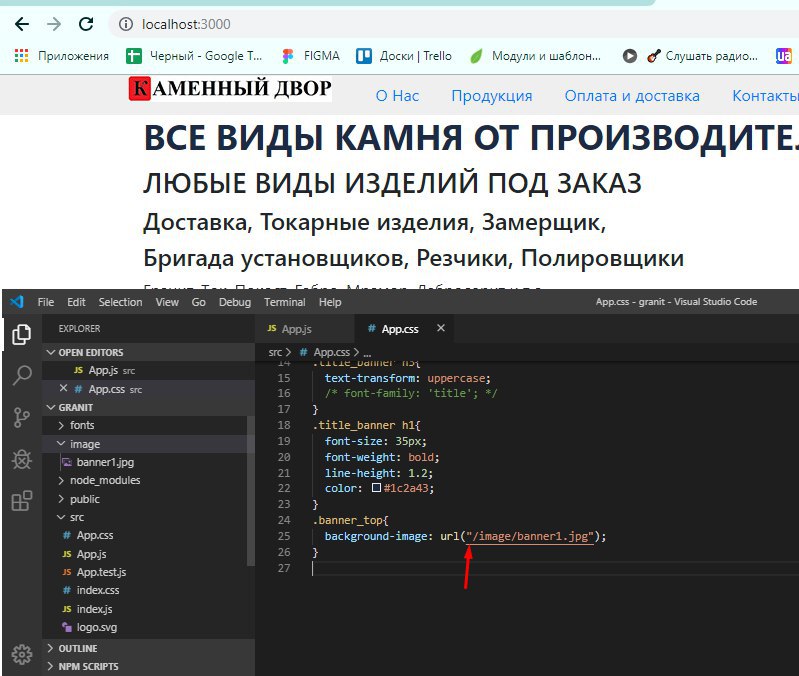Click the browser Forward arrow
The height and width of the screenshot is (676, 799).
[54, 24]
